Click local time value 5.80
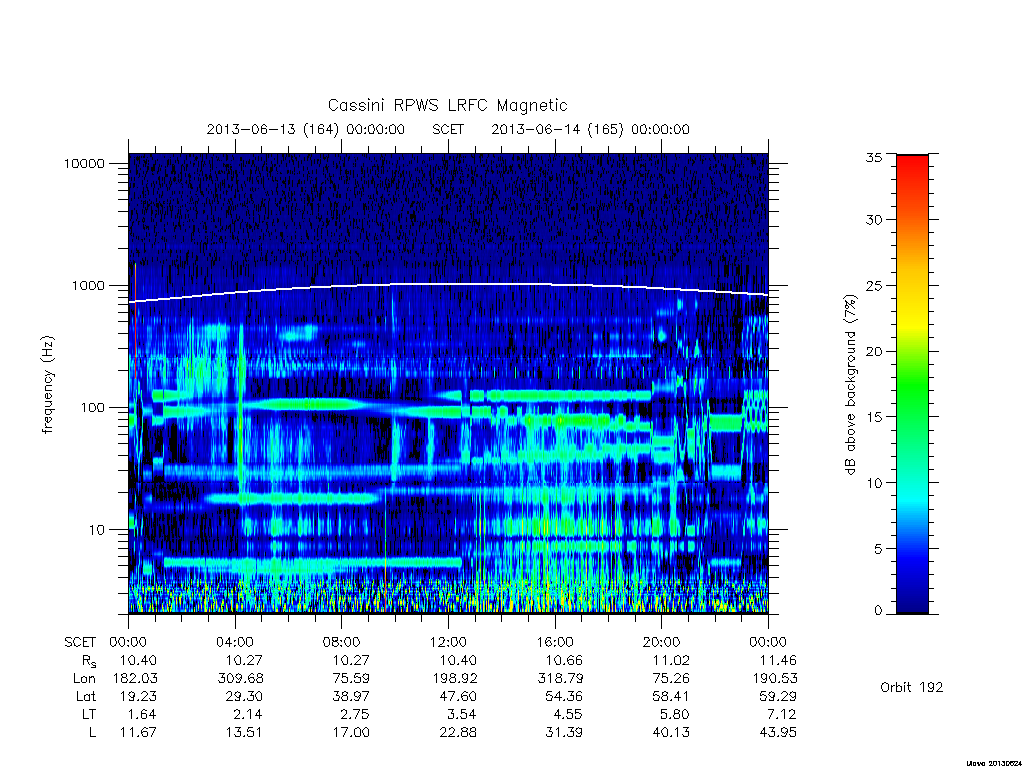Viewport: 1024px width, 768px height. point(675,714)
